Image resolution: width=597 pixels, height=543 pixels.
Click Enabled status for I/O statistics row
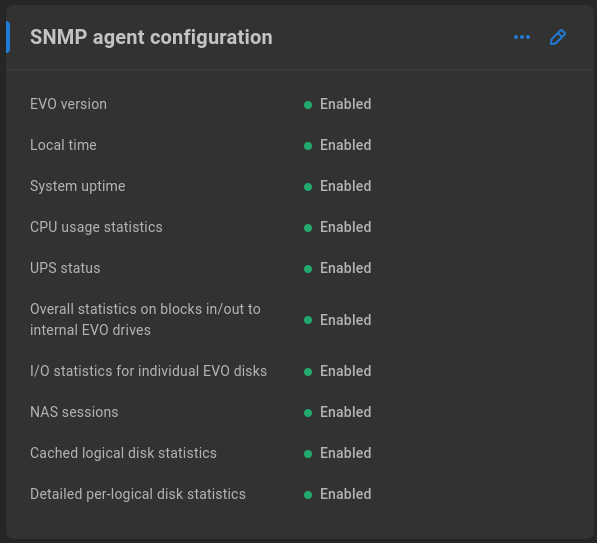337,371
